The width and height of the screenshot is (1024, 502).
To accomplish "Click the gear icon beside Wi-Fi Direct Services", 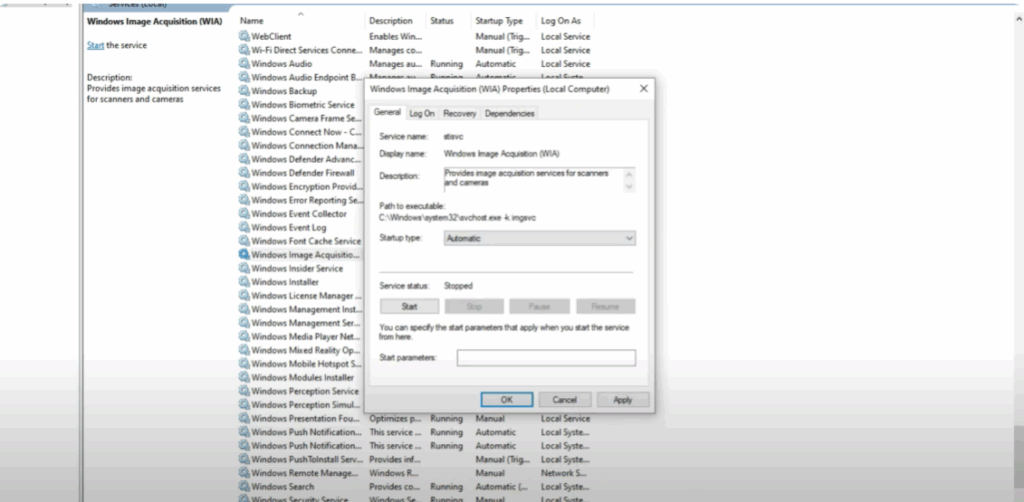I will 244,50.
